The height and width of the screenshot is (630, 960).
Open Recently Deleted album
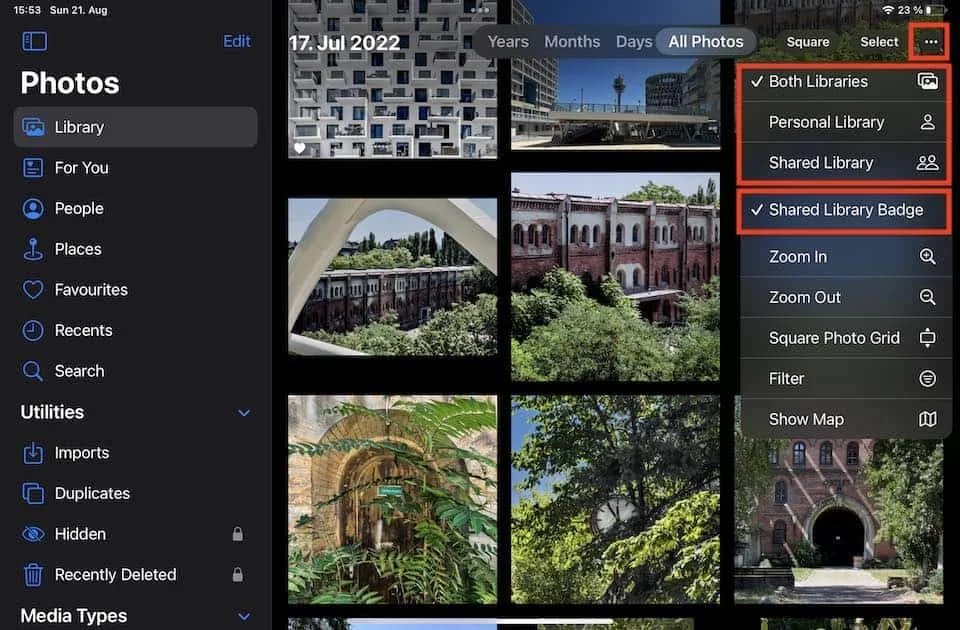tap(113, 575)
